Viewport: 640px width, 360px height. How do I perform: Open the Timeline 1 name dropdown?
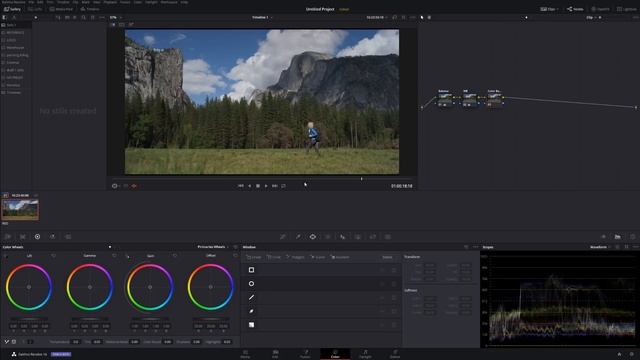tap(262, 18)
